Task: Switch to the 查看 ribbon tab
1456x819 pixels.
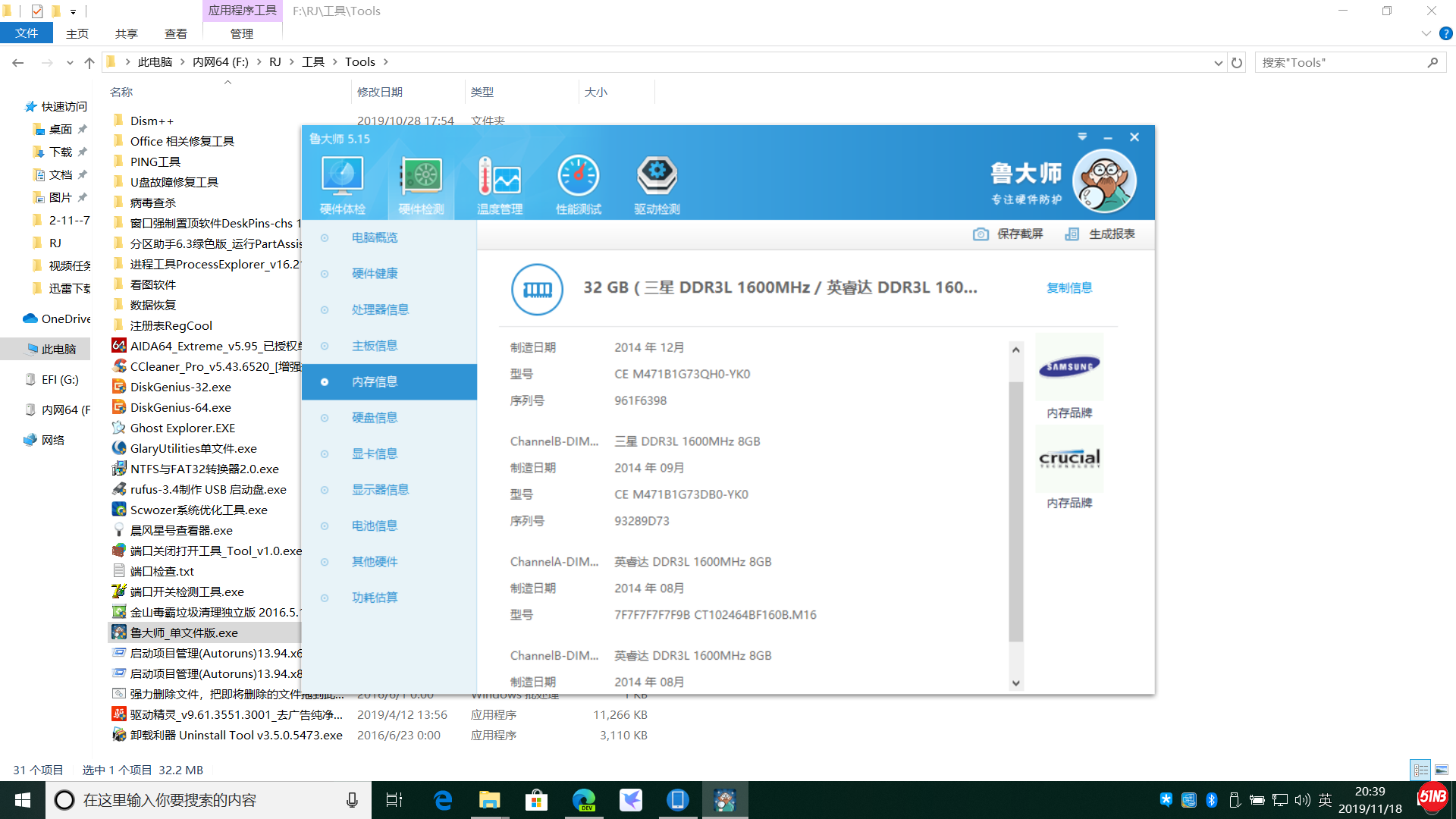Action: click(175, 33)
